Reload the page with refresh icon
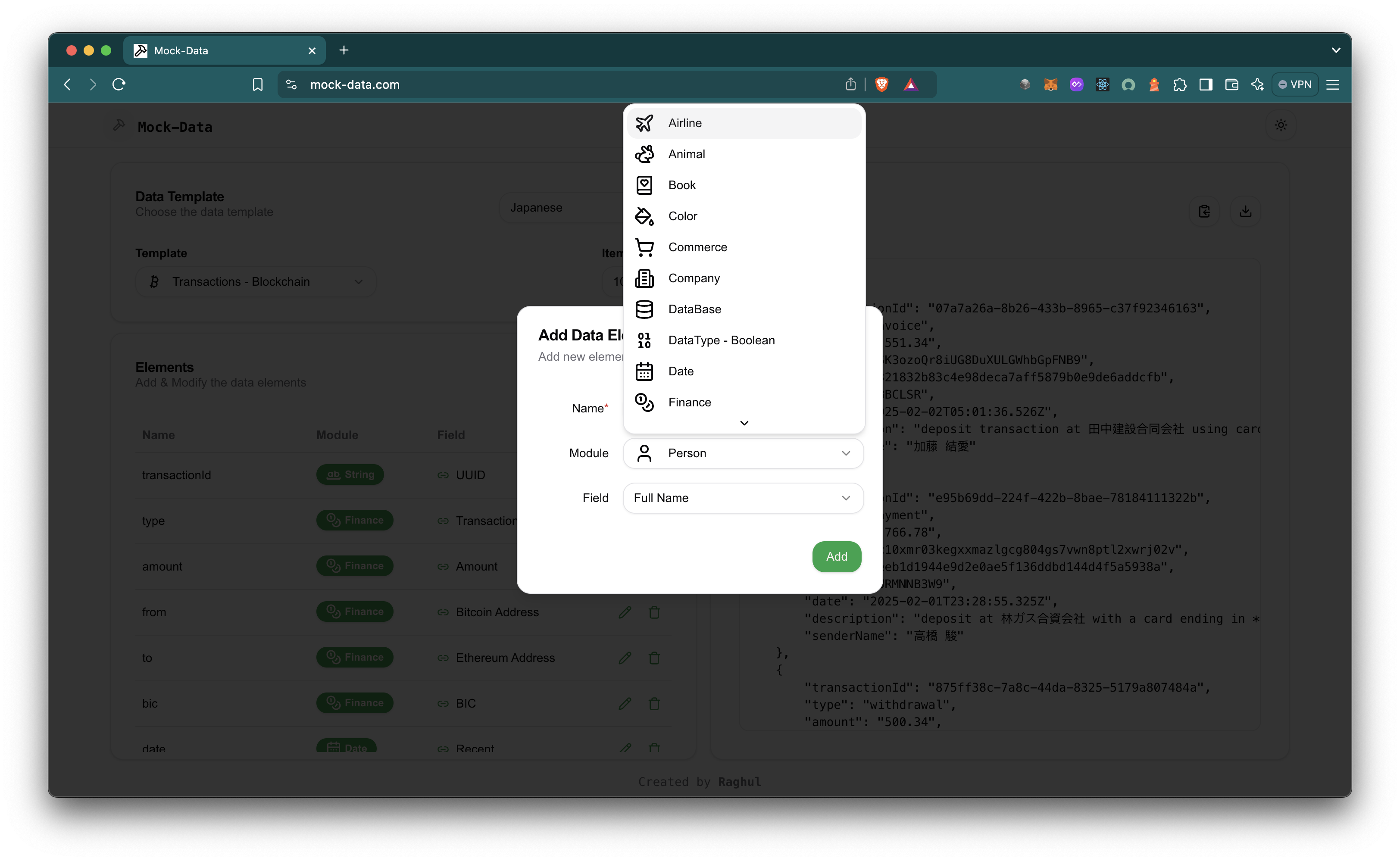The height and width of the screenshot is (861, 1400). tap(119, 85)
